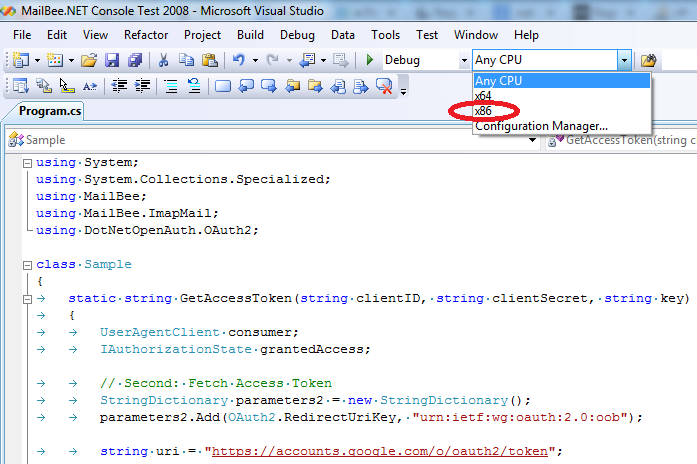The image size is (697, 464).
Task: Click the Clear Bookmarks red X icon
Action: point(383,86)
